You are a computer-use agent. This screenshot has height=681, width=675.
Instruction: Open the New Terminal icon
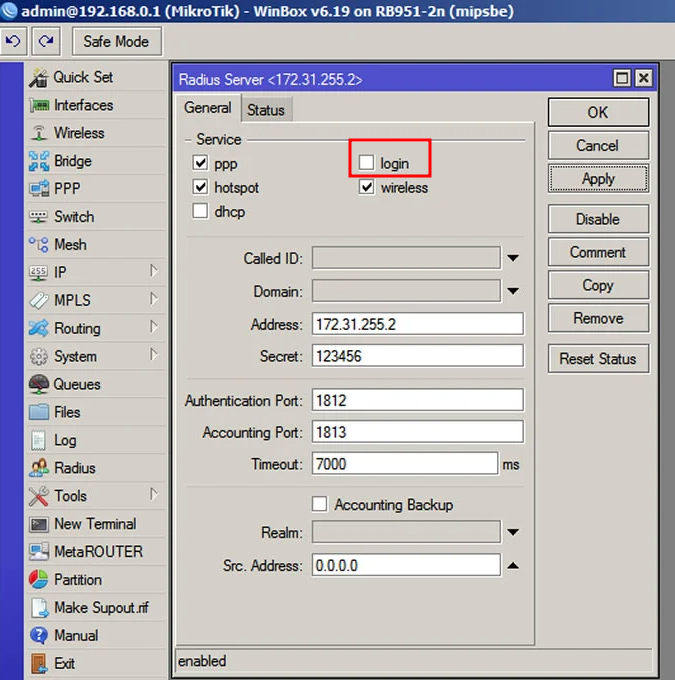(39, 524)
